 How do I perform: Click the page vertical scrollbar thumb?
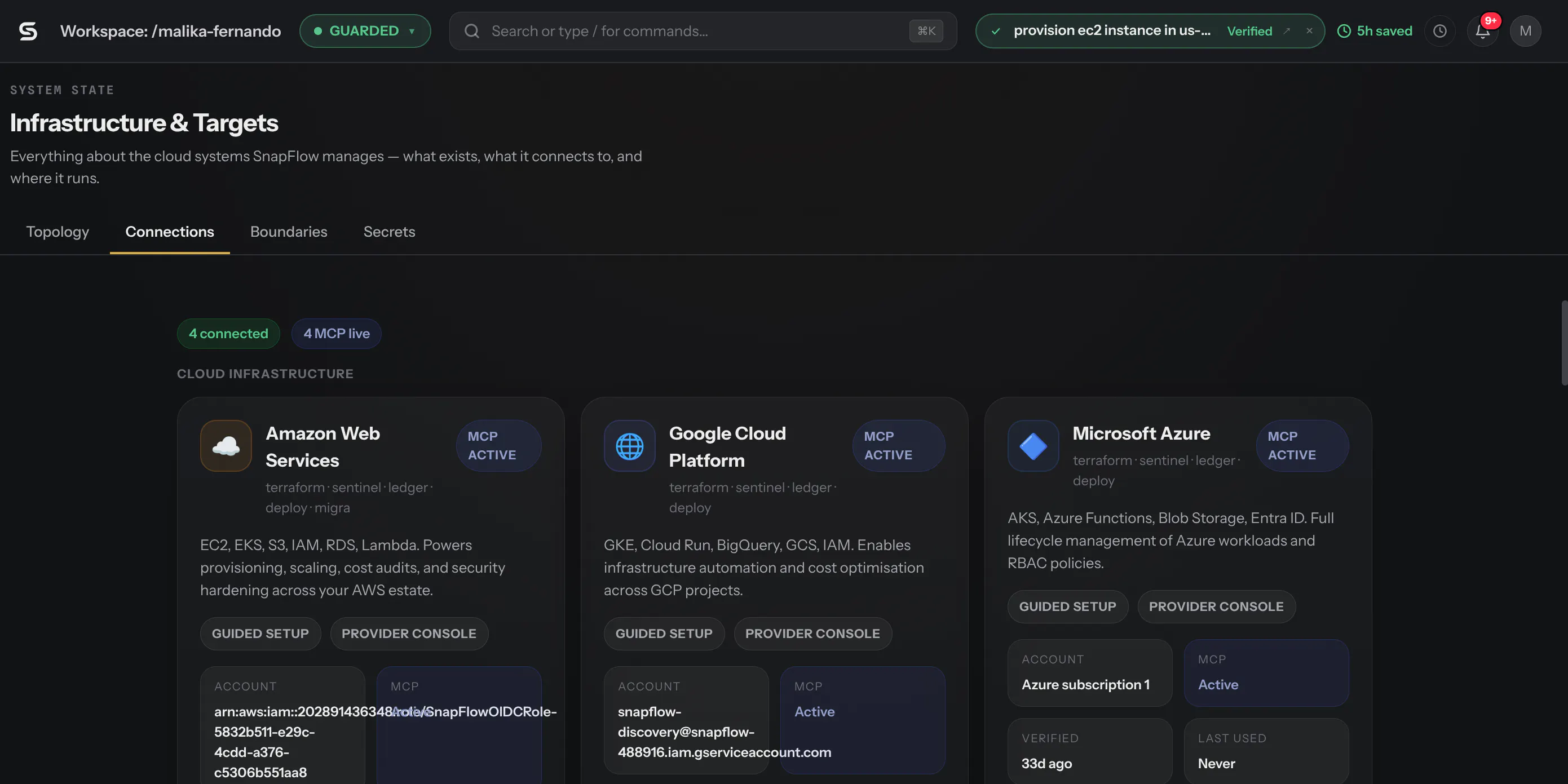pos(1565,343)
